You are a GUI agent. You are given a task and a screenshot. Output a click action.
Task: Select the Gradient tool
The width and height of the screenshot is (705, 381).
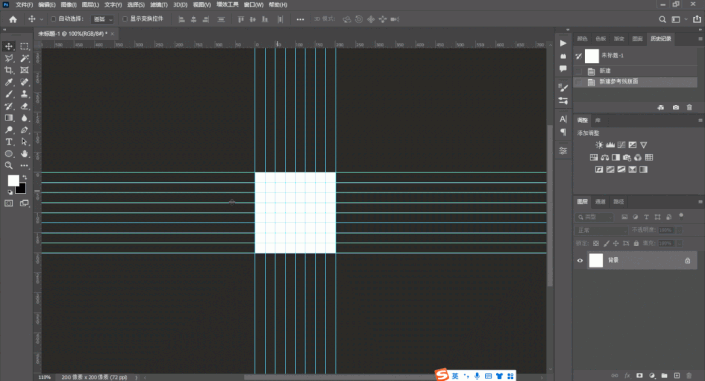[x=9, y=118]
